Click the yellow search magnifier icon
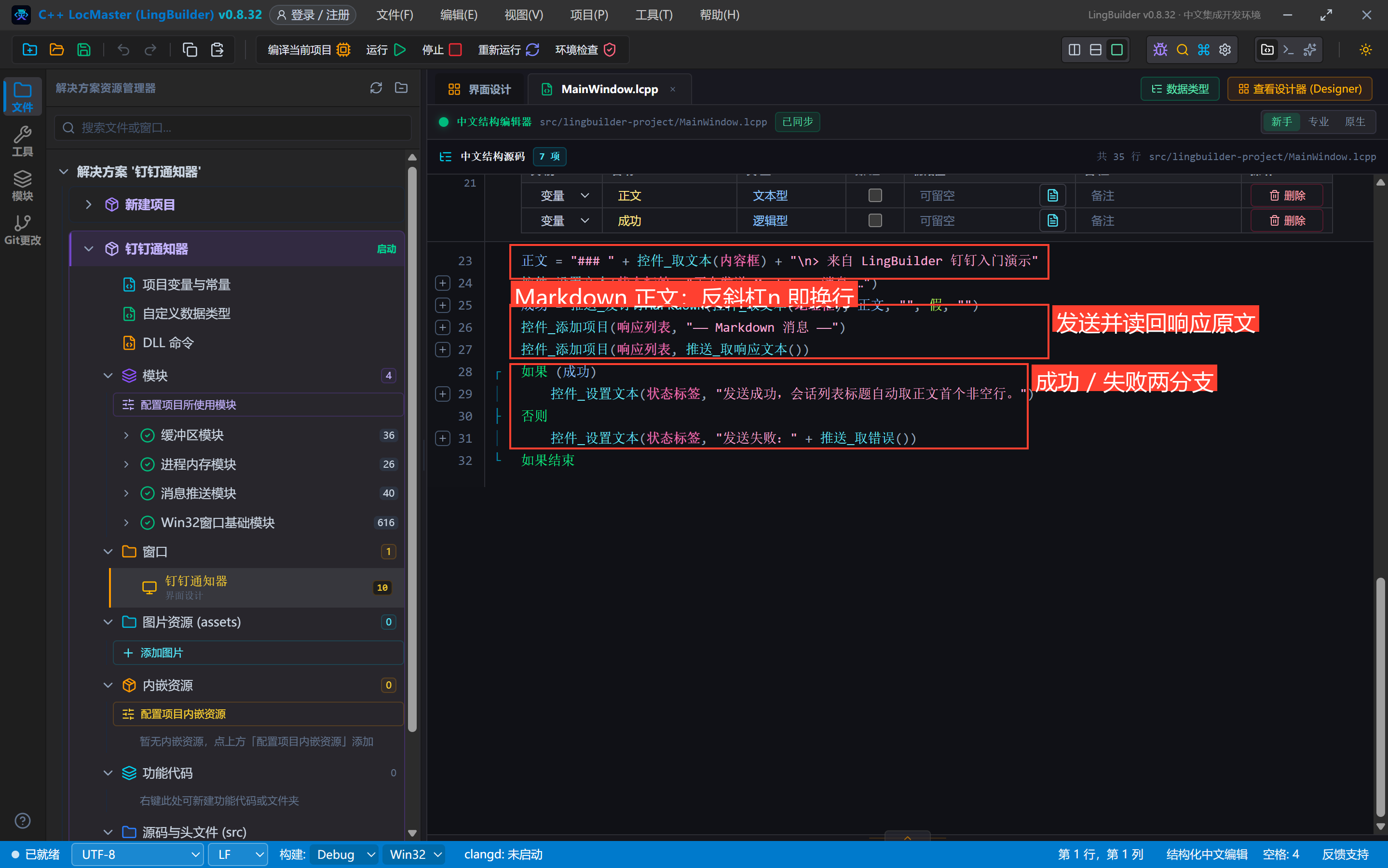1388x868 pixels. pos(1182,50)
